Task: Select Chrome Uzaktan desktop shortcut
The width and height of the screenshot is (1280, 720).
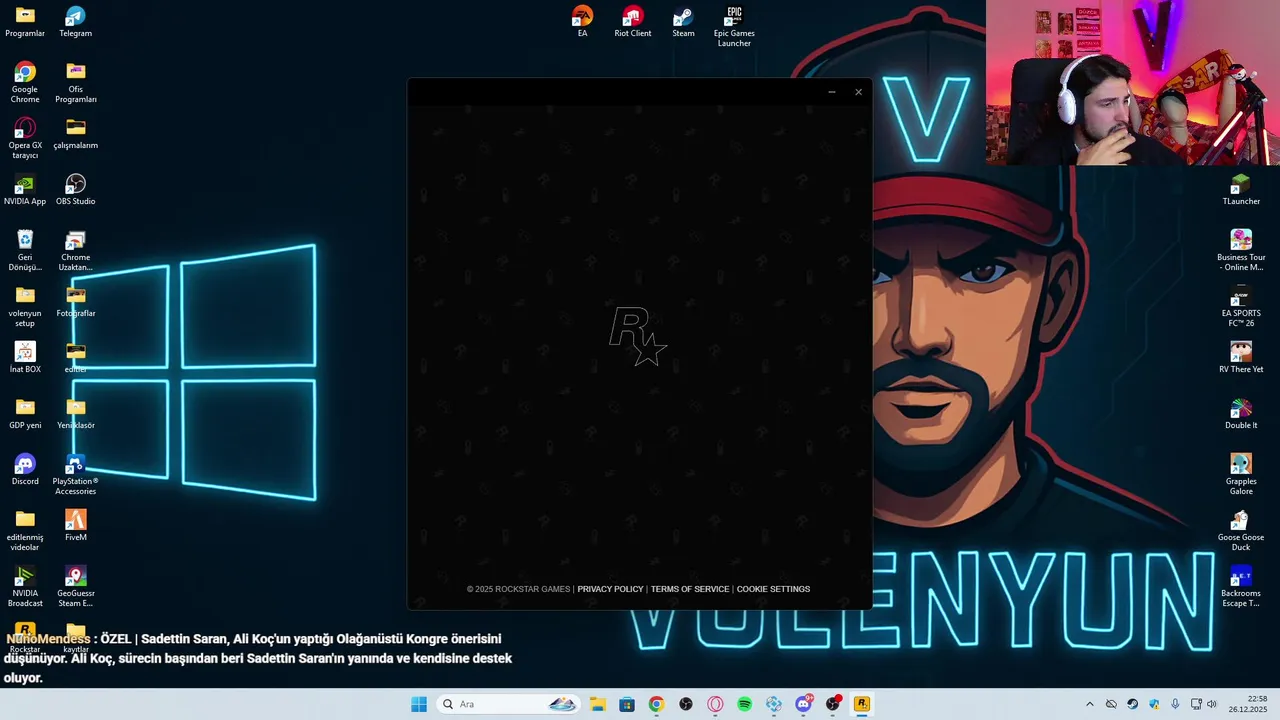Action: coord(76,250)
